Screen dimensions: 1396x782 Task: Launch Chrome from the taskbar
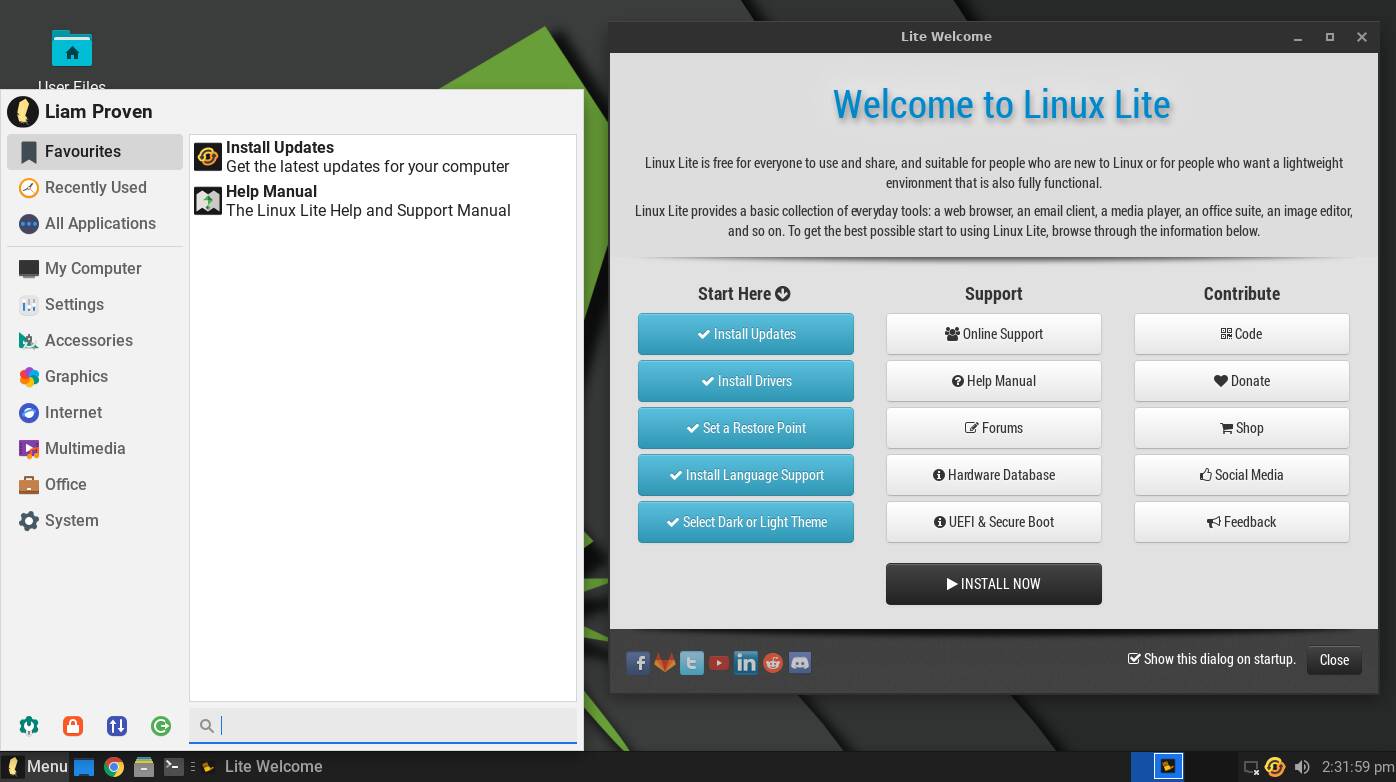point(114,767)
